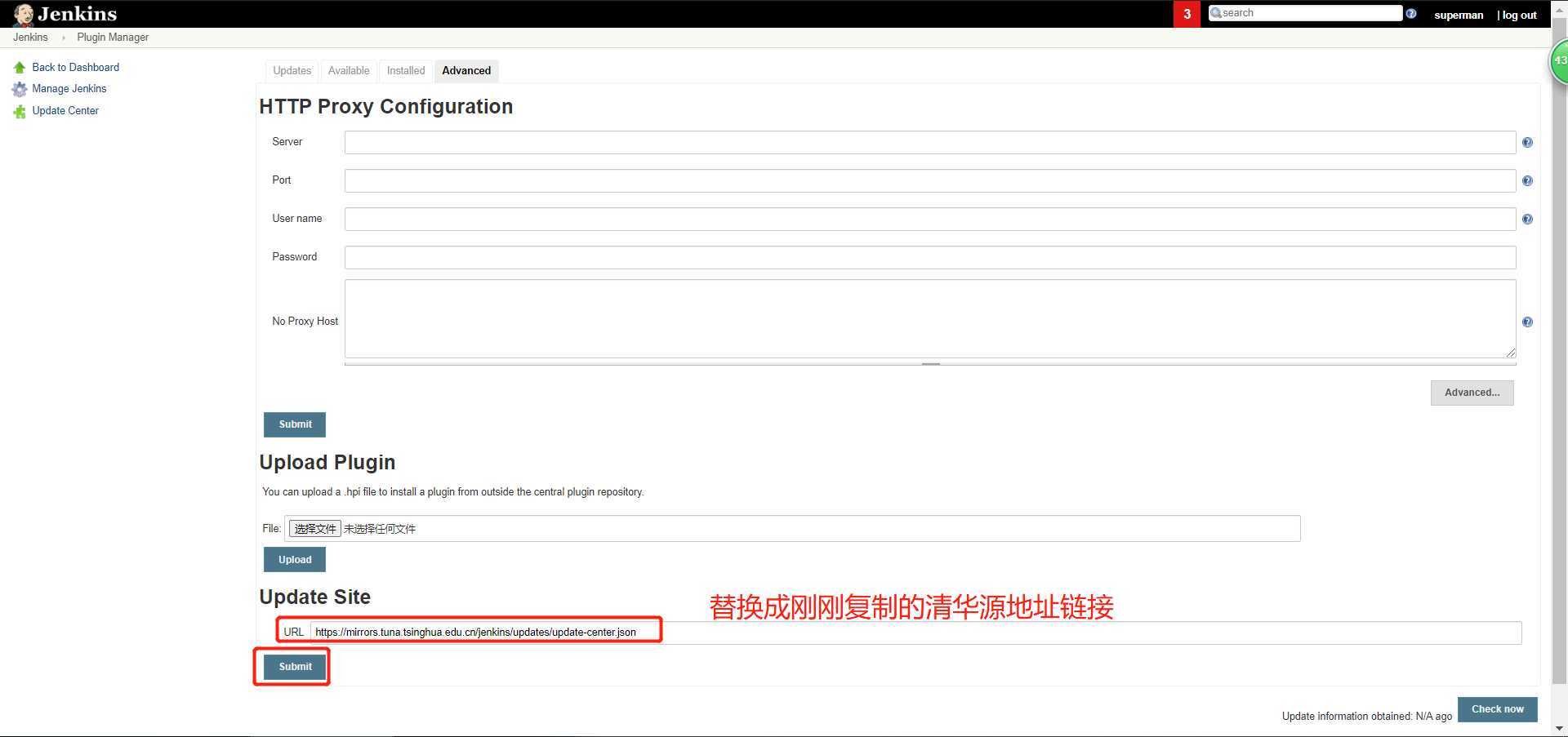Click the scrollbar down arrow
This screenshot has width=1568, height=737.
pyautogui.click(x=1560, y=728)
